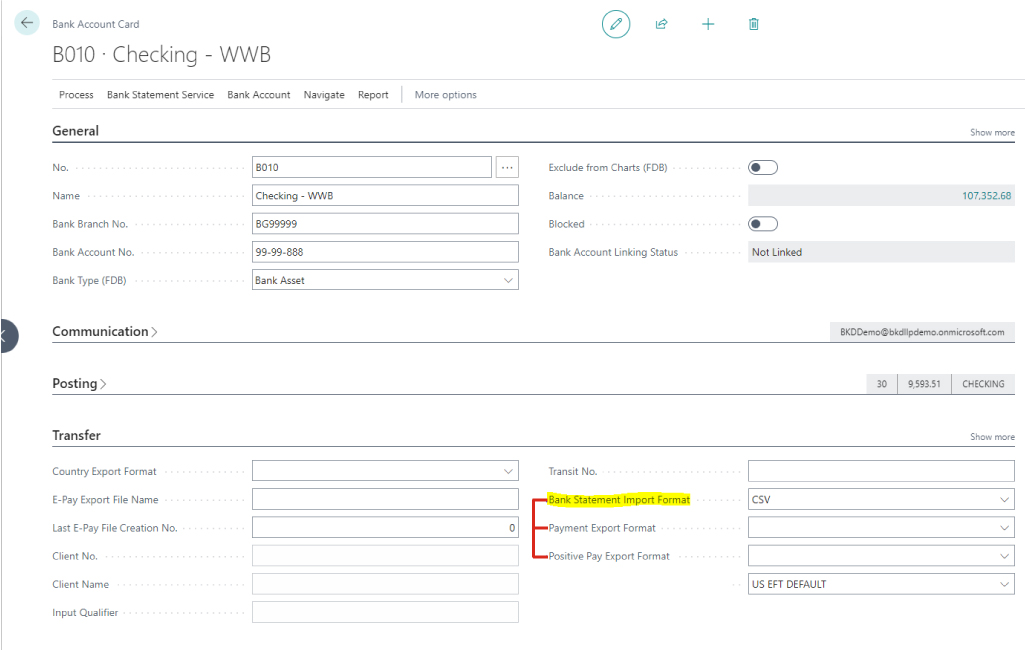
Task: Click the Balance amount 107,352.68
Action: [x=986, y=196]
